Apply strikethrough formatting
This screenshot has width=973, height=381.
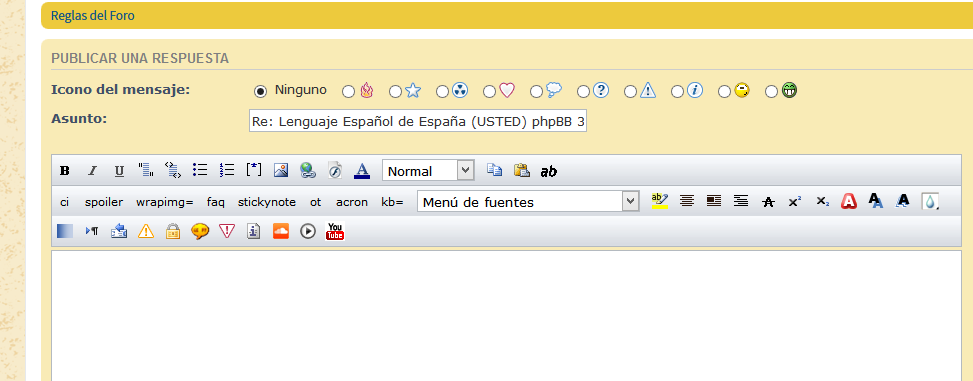768,202
